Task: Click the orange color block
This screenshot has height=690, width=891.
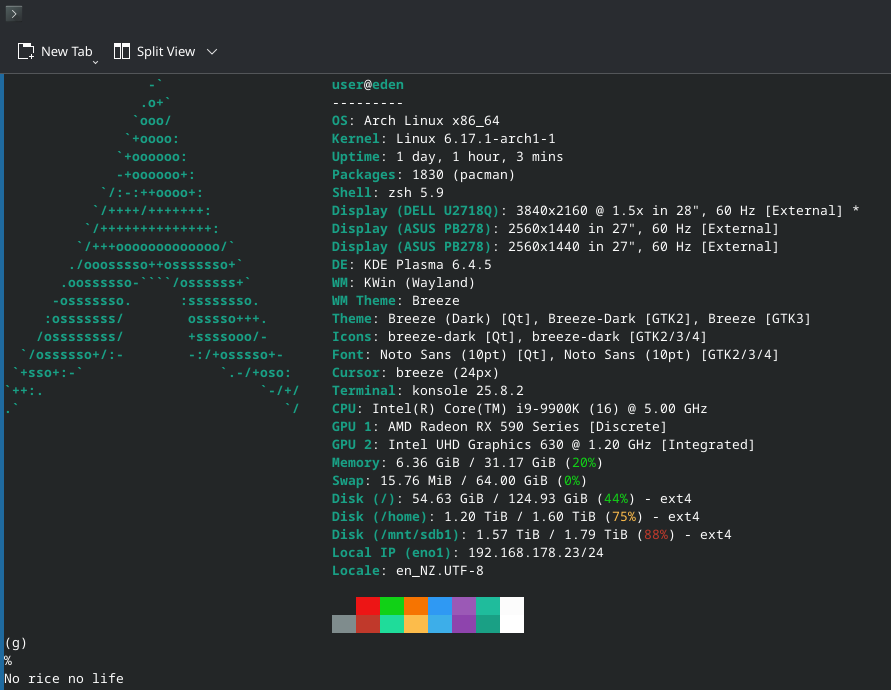Action: click(415, 606)
